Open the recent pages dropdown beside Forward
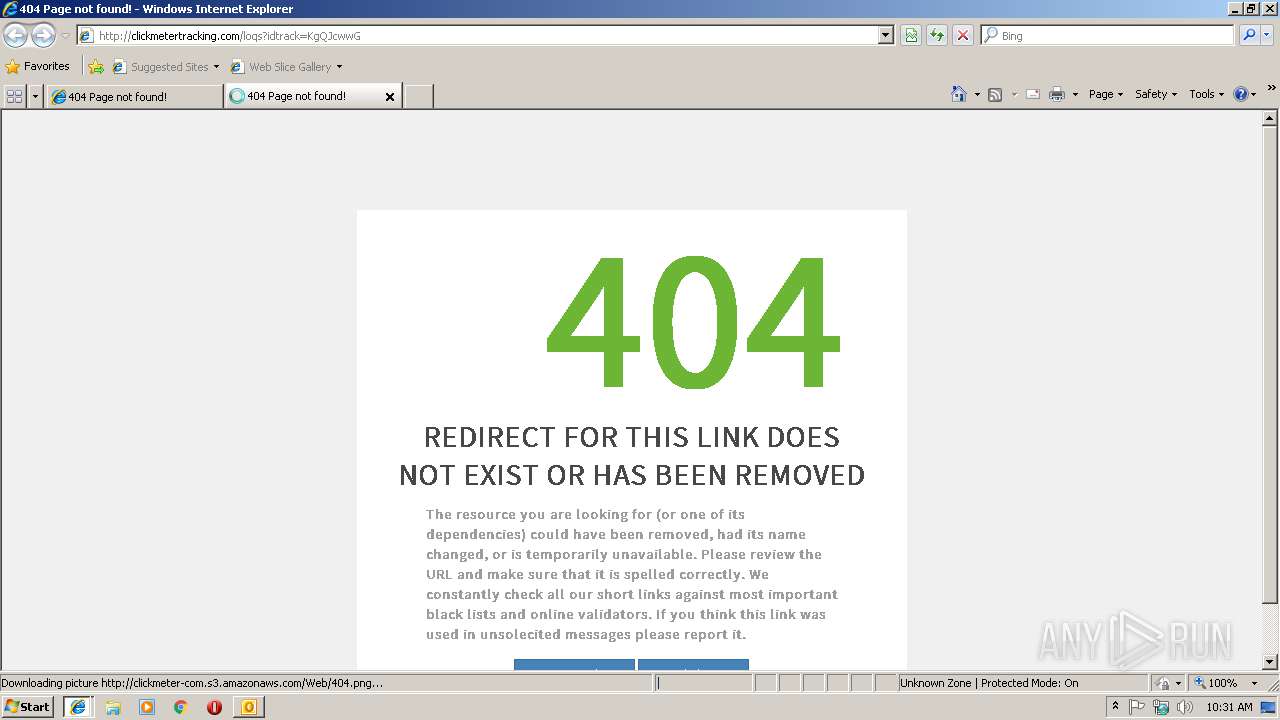Image resolution: width=1280 pixels, height=720 pixels. point(65,36)
